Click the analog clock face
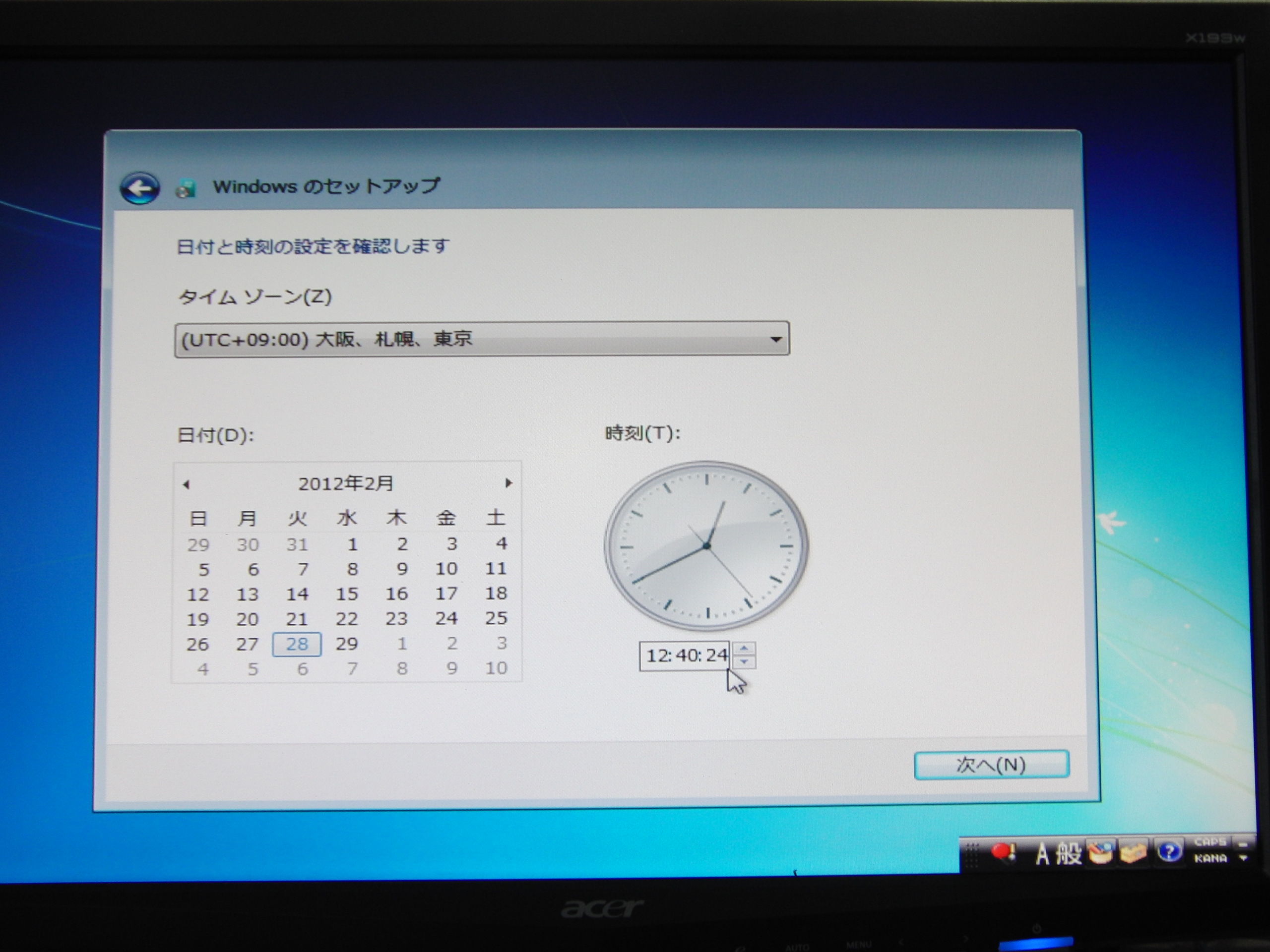The height and width of the screenshot is (952, 1270). tap(706, 546)
